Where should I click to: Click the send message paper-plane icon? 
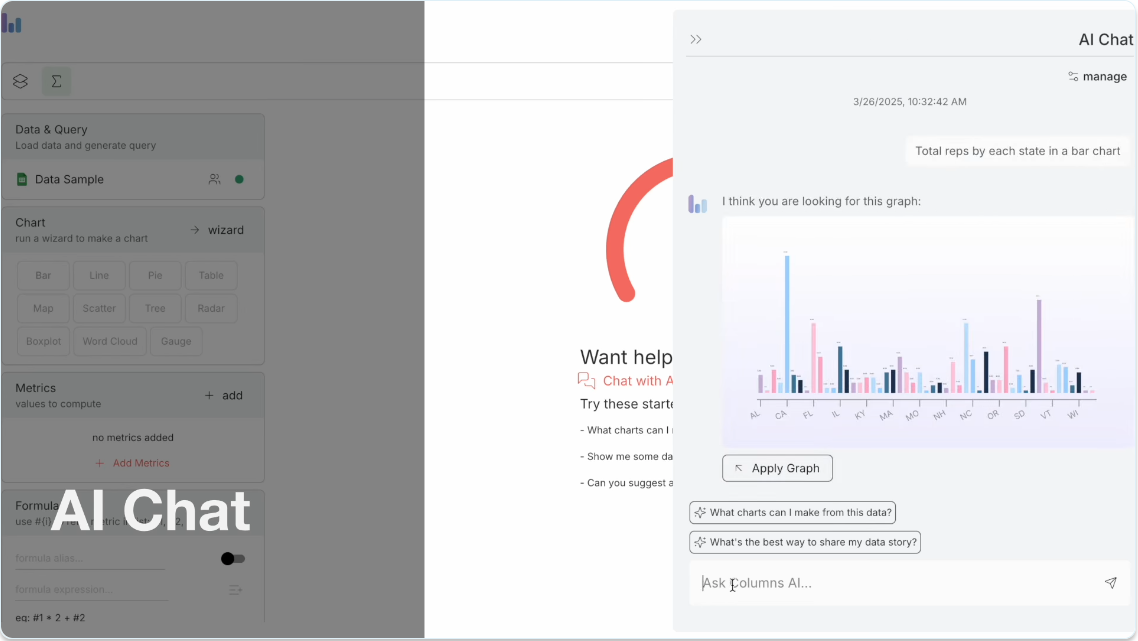click(x=1110, y=583)
